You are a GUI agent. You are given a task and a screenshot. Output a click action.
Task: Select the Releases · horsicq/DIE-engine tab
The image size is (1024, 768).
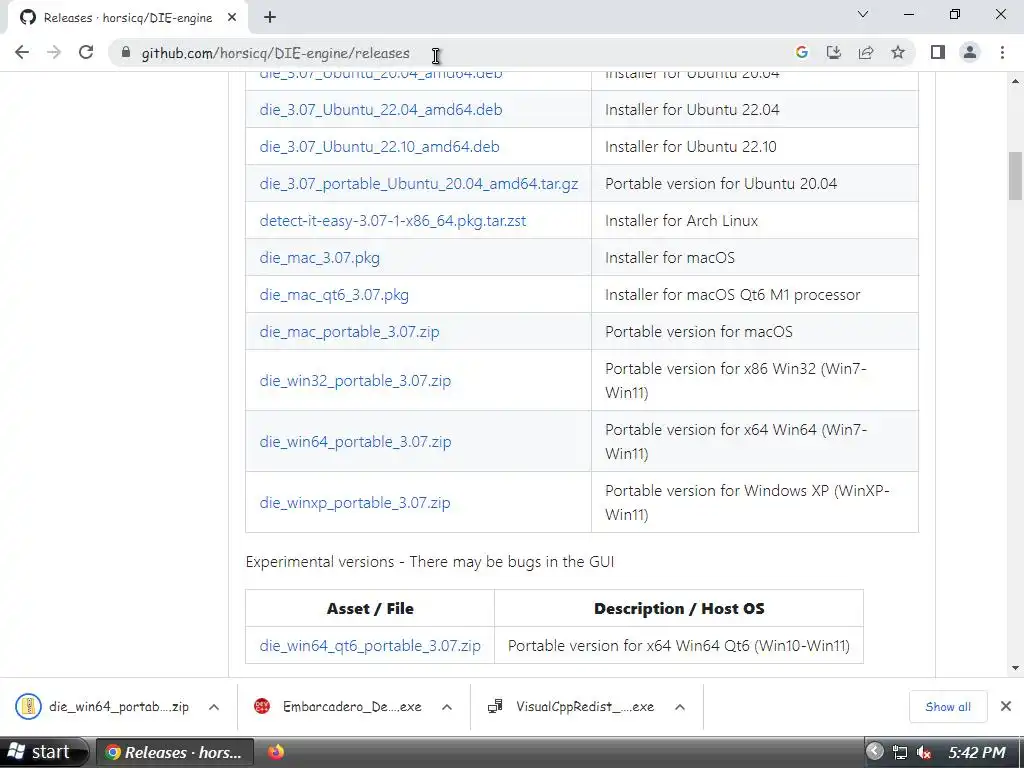(127, 18)
